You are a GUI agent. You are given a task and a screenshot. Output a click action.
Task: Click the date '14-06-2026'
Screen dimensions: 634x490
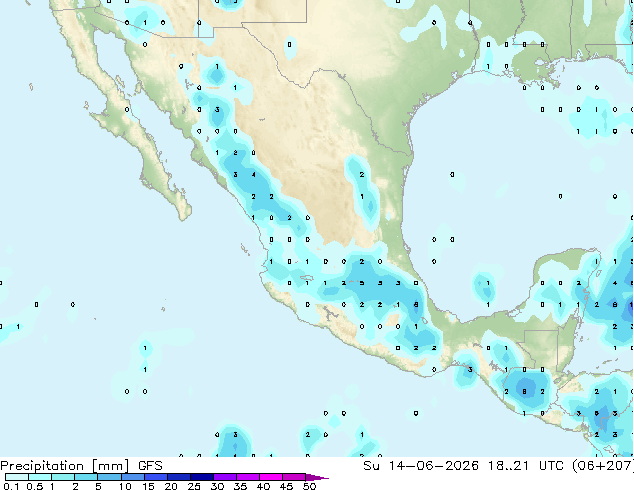point(434,466)
